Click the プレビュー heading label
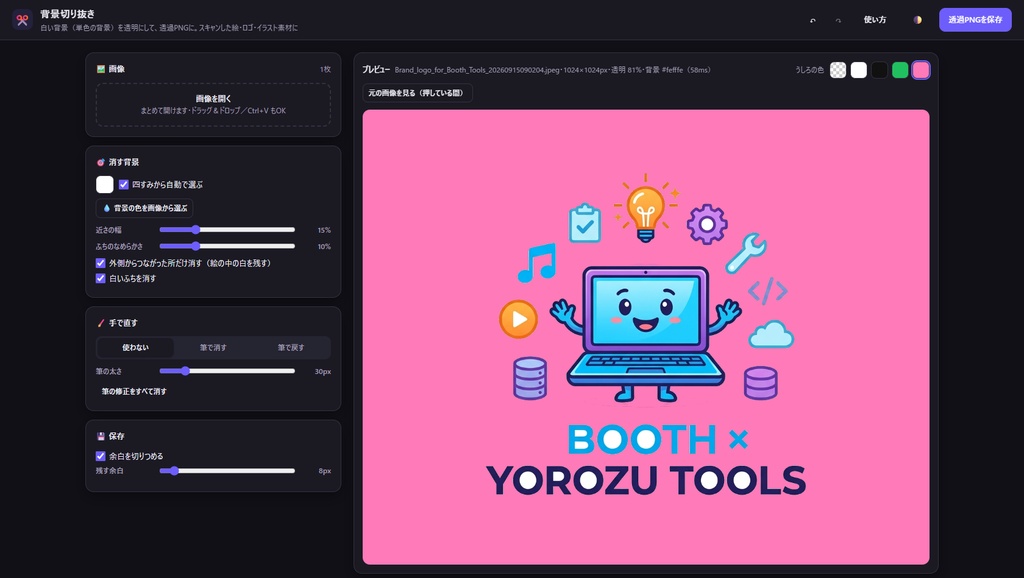 point(376,69)
